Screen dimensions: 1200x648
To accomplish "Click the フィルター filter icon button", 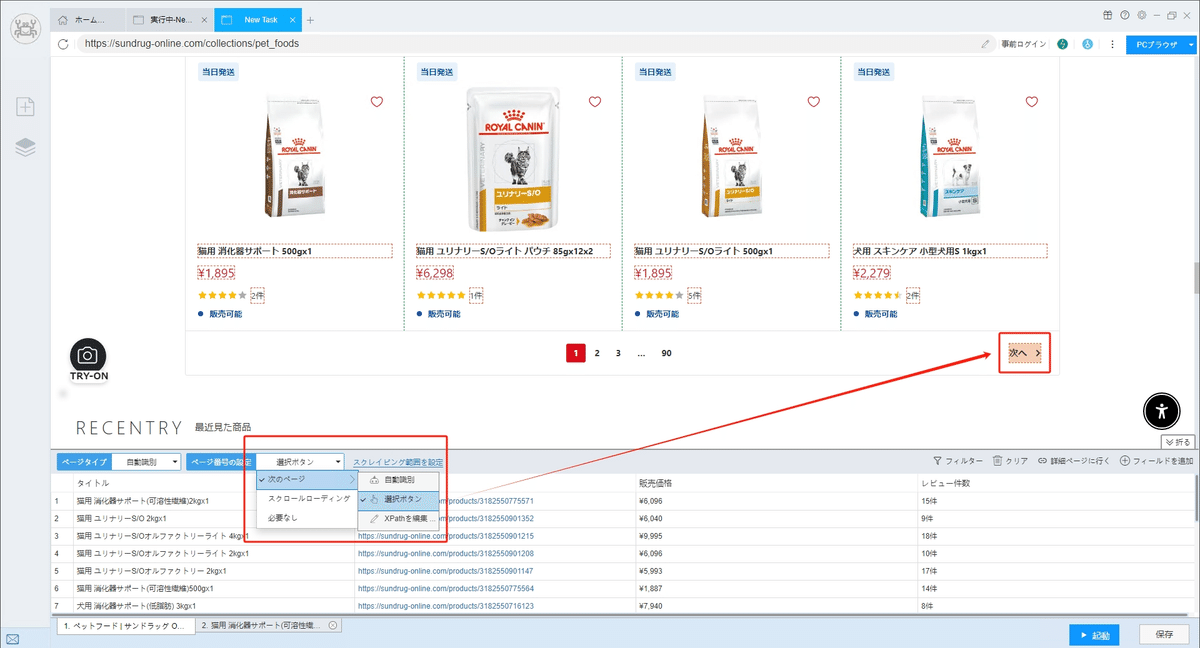I will pyautogui.click(x=957, y=461).
